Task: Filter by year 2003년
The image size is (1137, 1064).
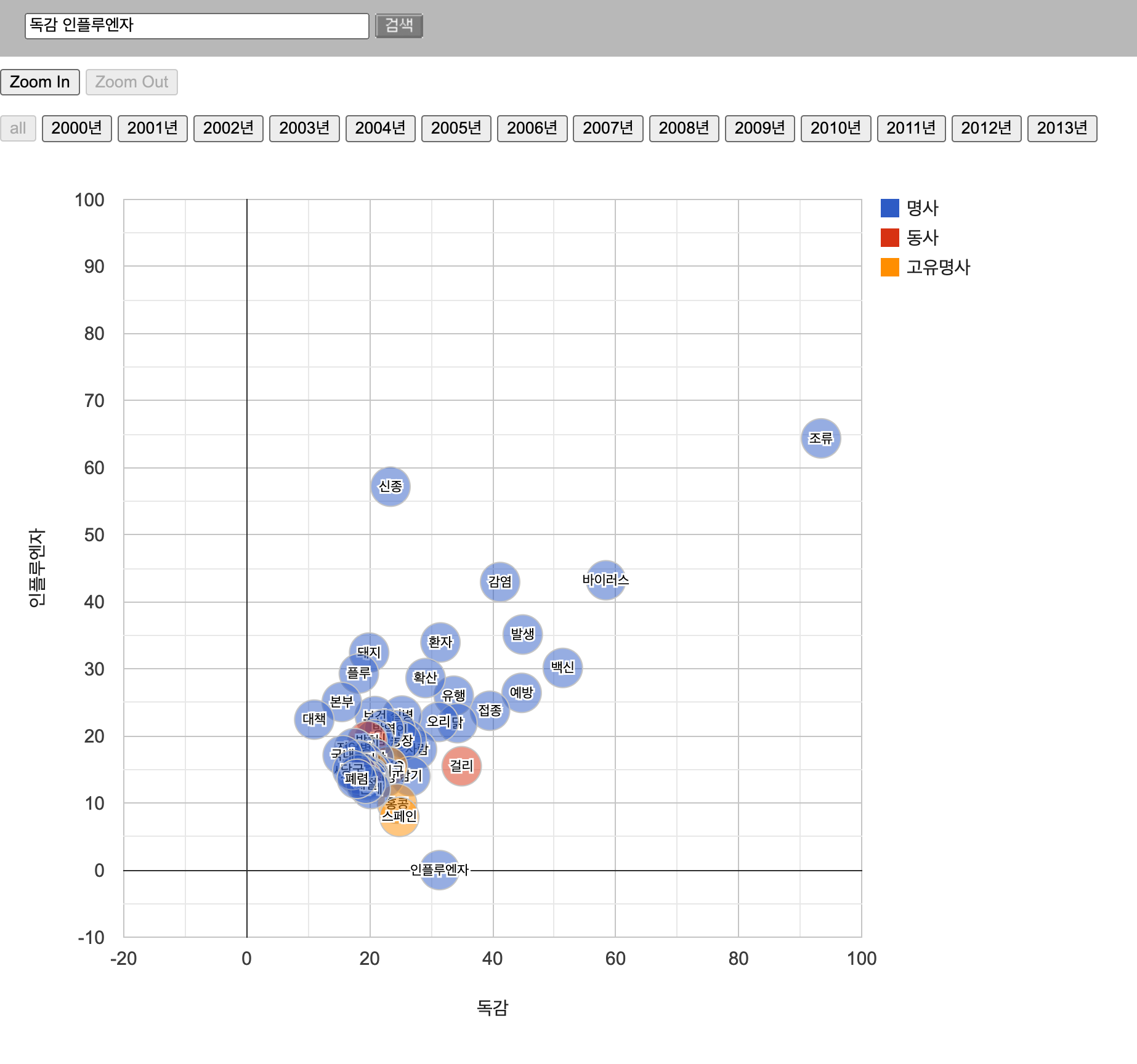Action: (304, 128)
